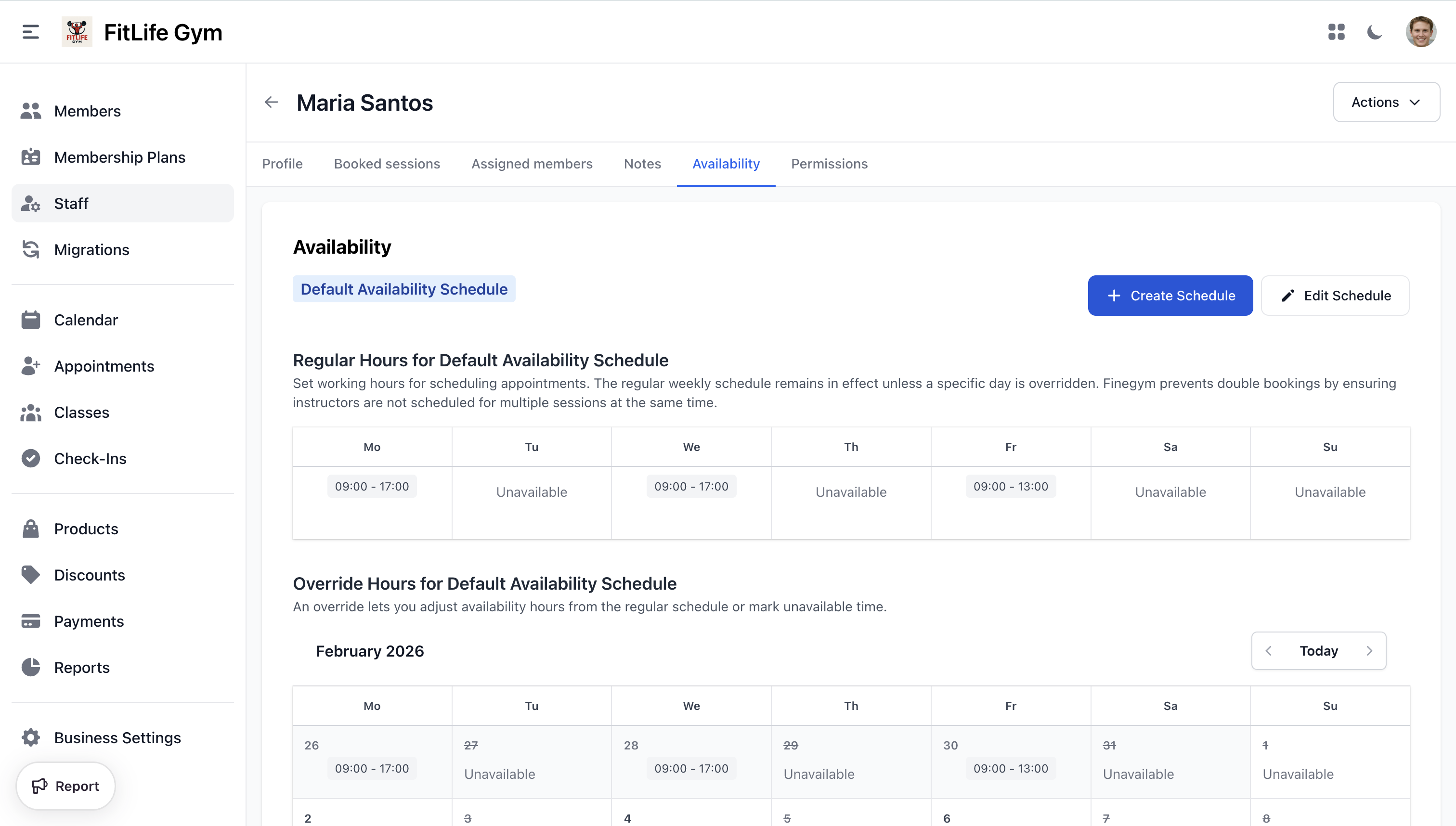Click the Create Schedule button
The height and width of the screenshot is (826, 1456).
coord(1170,296)
